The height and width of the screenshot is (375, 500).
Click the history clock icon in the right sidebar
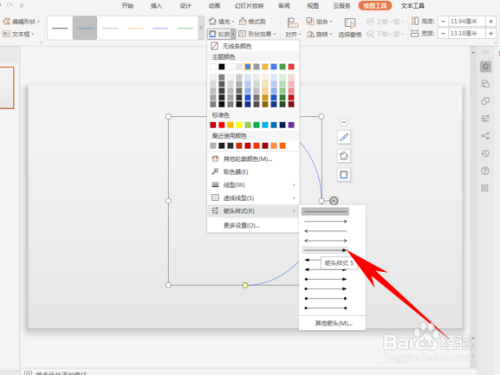pyautogui.click(x=485, y=153)
